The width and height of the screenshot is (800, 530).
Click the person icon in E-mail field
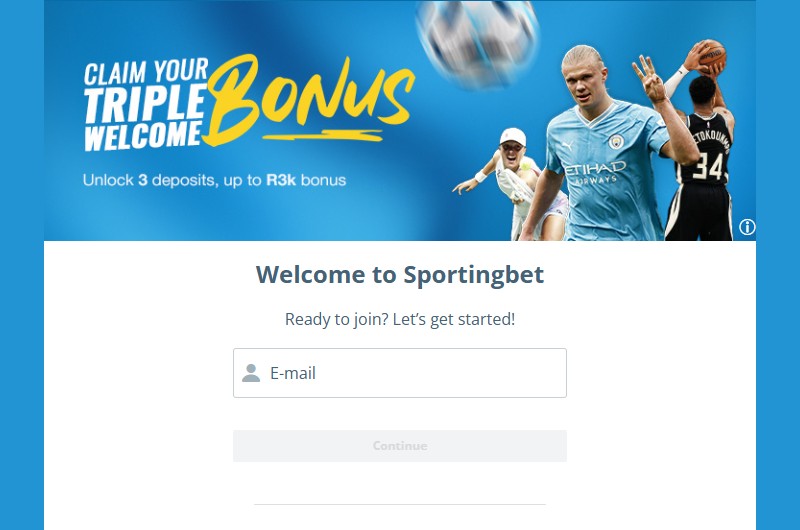(x=251, y=373)
